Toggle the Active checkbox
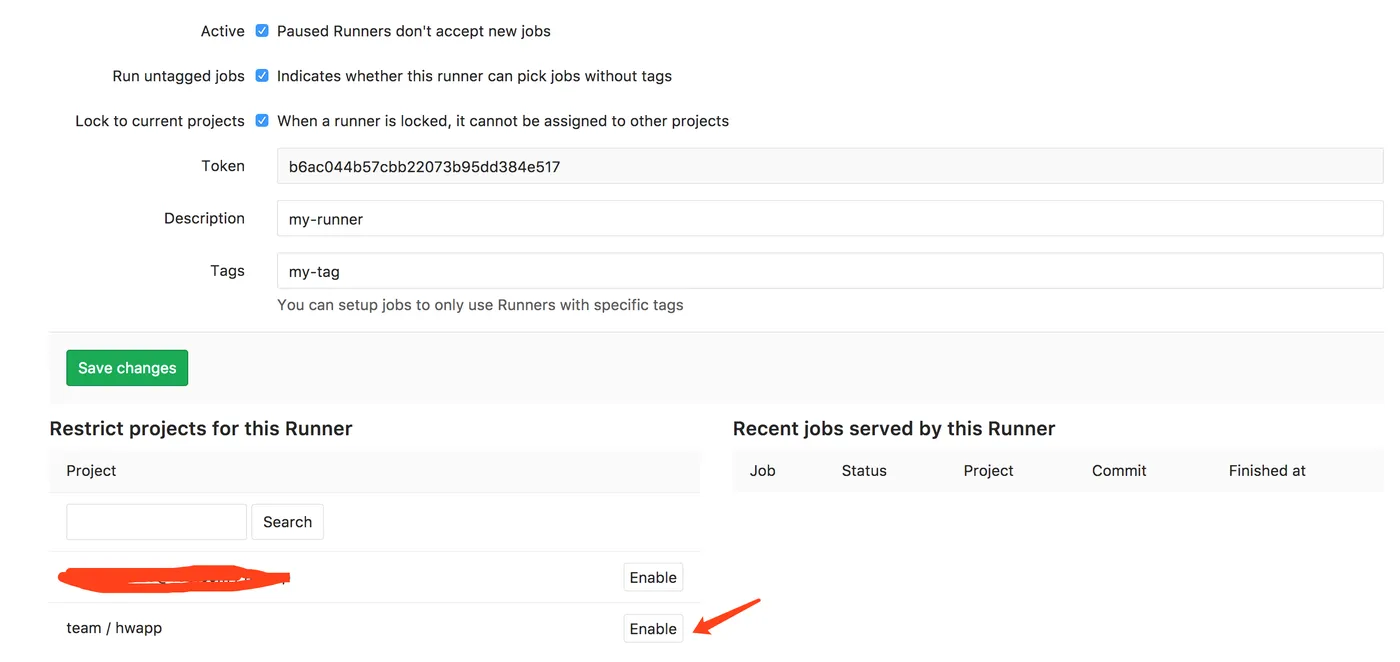Viewport: 1400px width, 662px height. 262,31
